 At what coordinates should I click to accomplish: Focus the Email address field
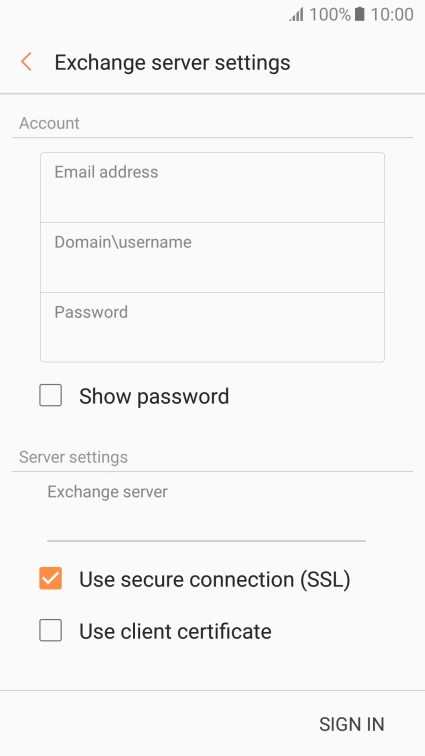(x=212, y=188)
